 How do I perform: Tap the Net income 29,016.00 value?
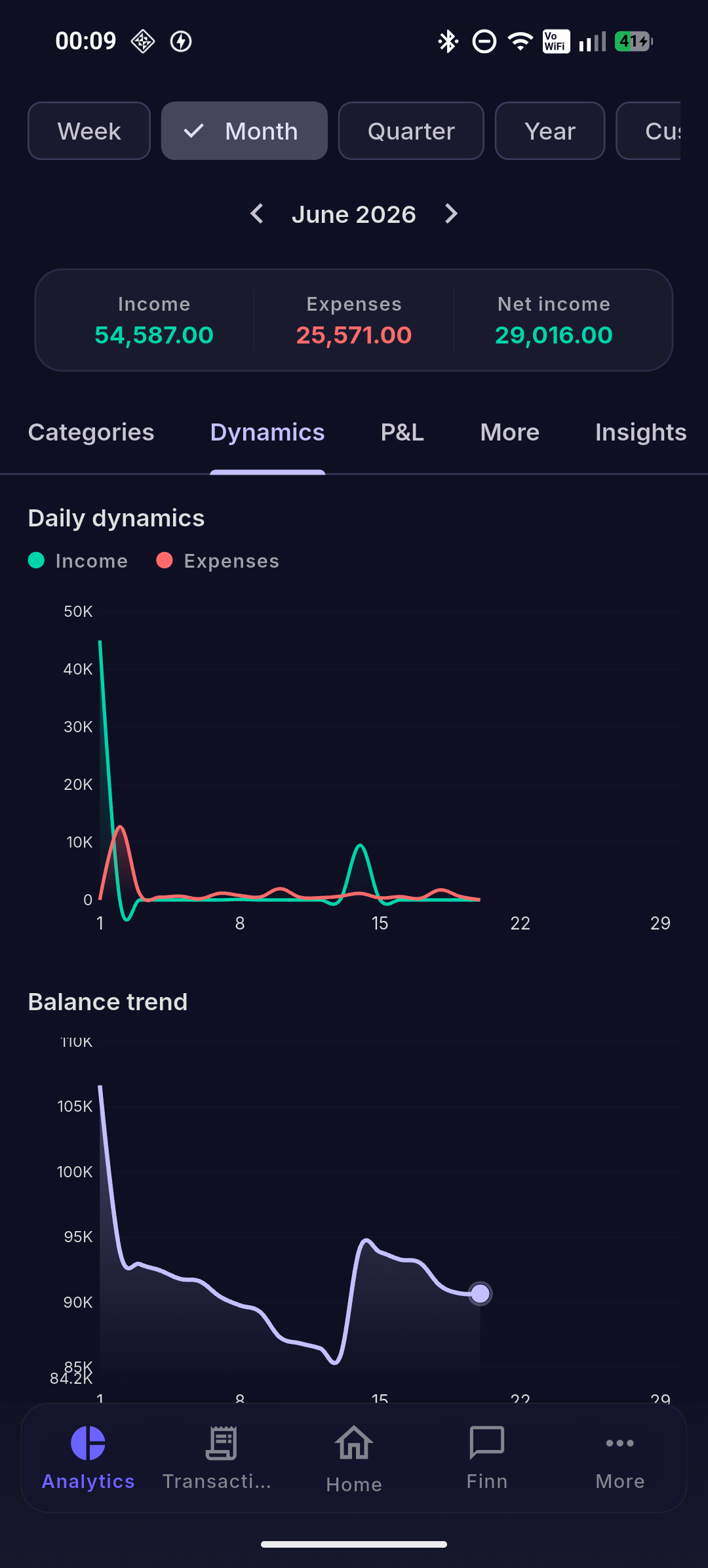[x=554, y=336]
